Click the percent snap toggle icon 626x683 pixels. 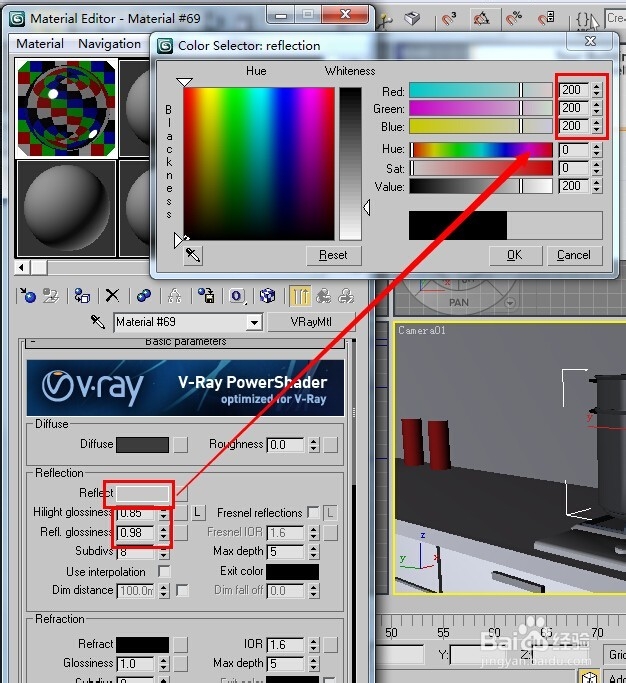tap(514, 19)
